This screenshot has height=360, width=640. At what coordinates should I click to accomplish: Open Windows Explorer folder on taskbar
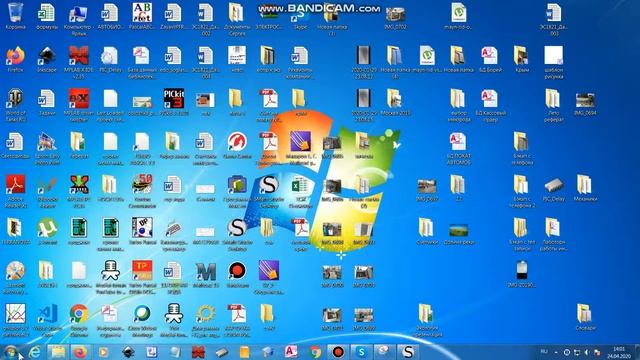(x=58, y=352)
